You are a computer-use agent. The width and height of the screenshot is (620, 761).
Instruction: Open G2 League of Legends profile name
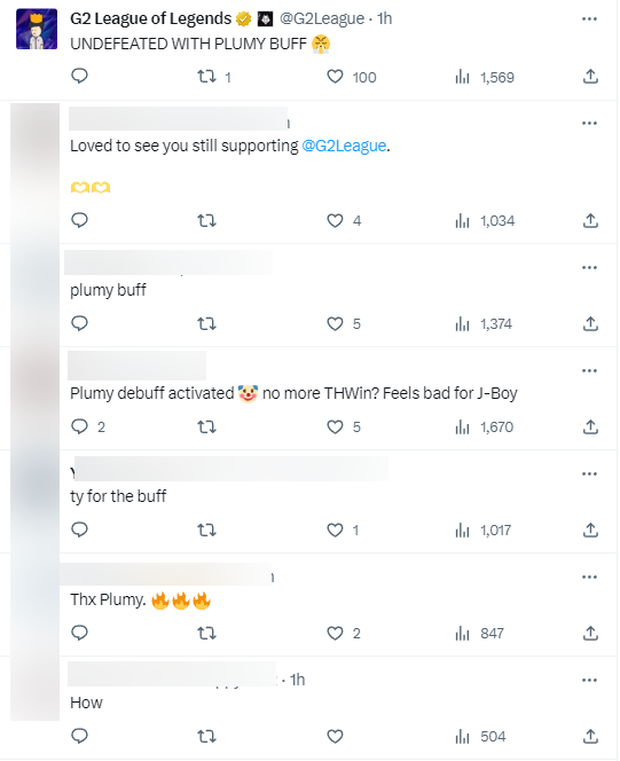pyautogui.click(x=150, y=19)
